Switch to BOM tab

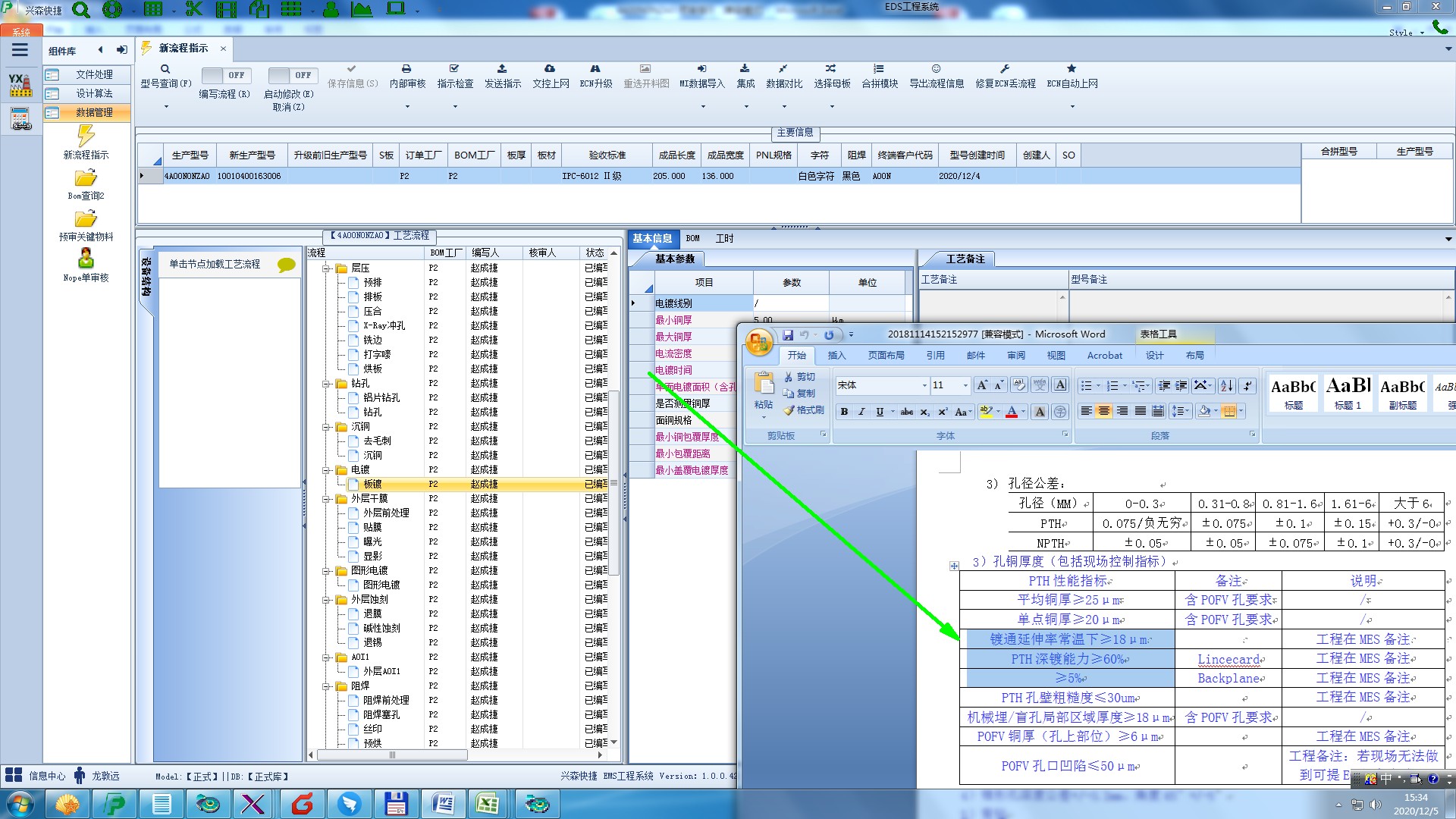(693, 238)
